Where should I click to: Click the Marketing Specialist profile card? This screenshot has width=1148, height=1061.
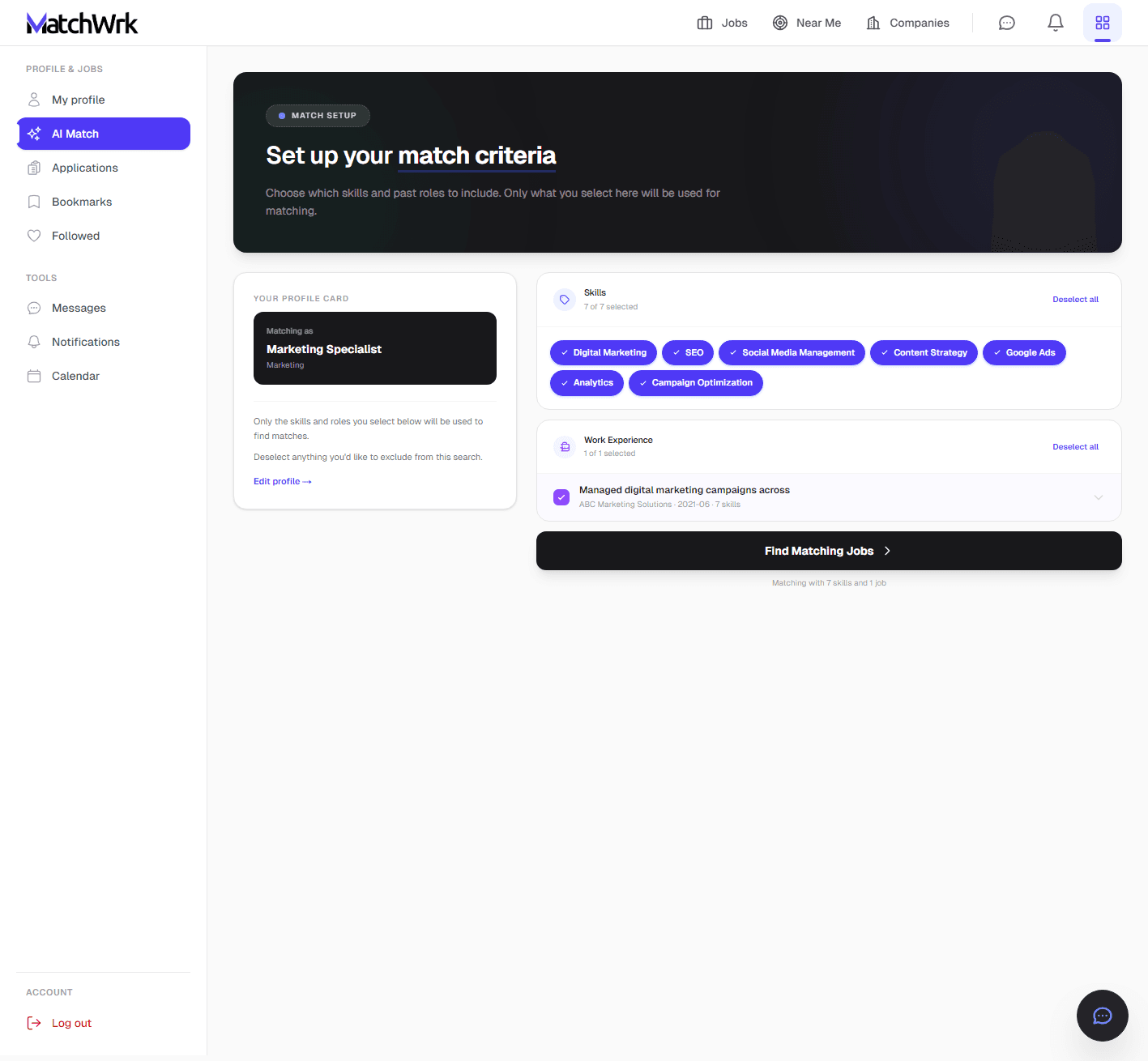(374, 348)
